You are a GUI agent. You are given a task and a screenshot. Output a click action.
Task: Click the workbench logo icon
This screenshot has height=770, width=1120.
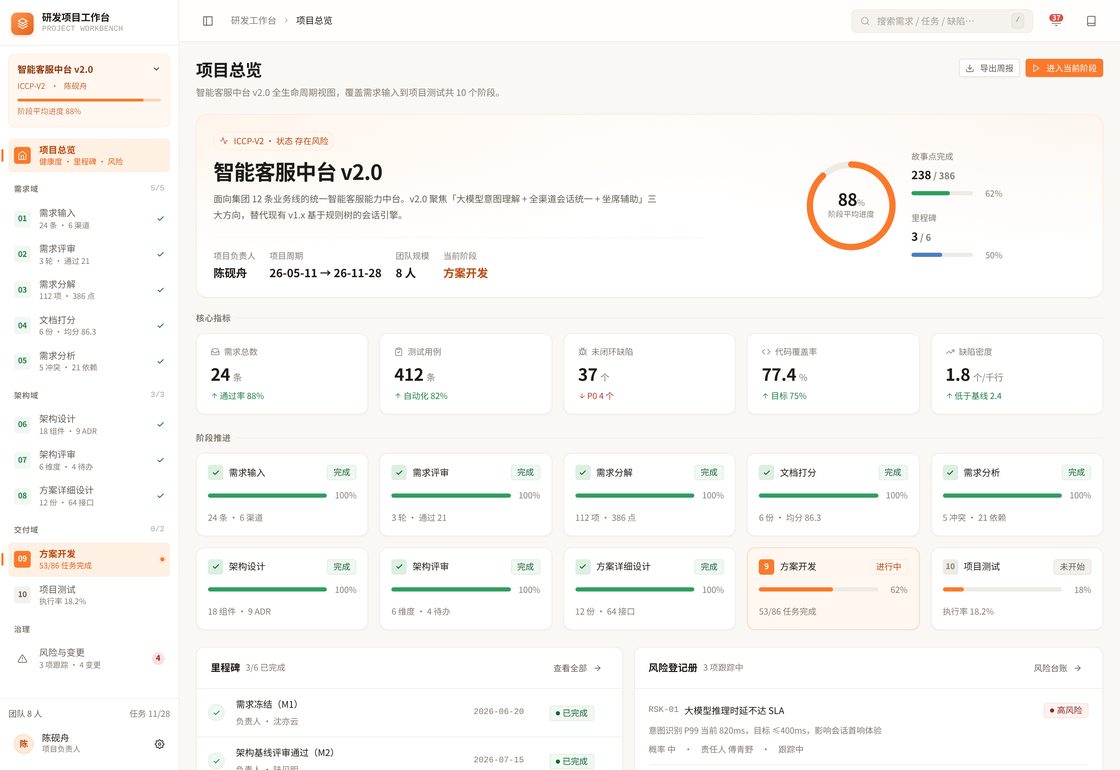(x=22, y=23)
